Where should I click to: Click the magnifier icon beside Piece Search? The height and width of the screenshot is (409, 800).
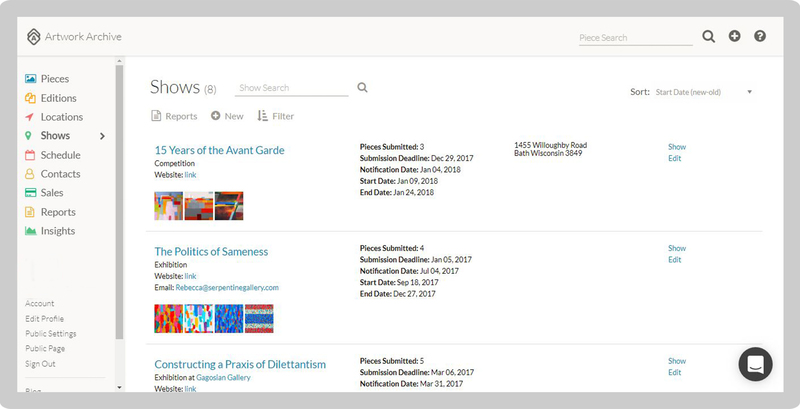coord(708,37)
